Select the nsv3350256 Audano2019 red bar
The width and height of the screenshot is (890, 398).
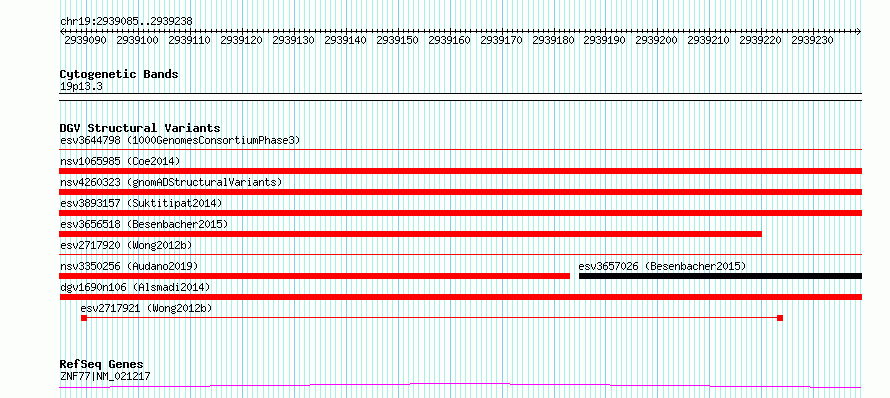[314, 276]
